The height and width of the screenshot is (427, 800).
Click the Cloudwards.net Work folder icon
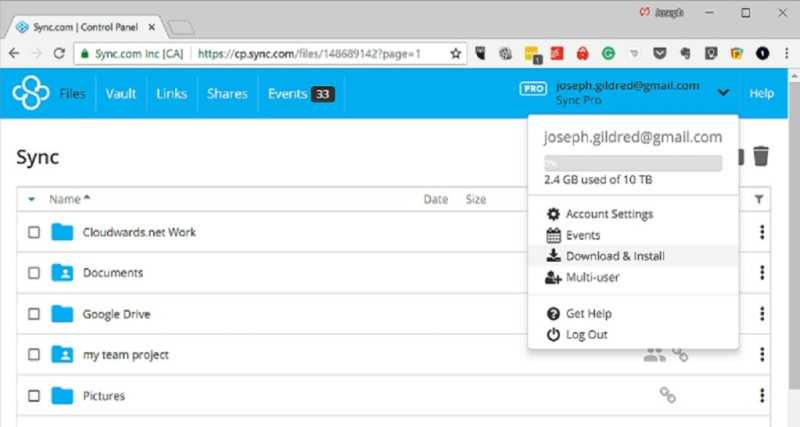click(x=62, y=232)
